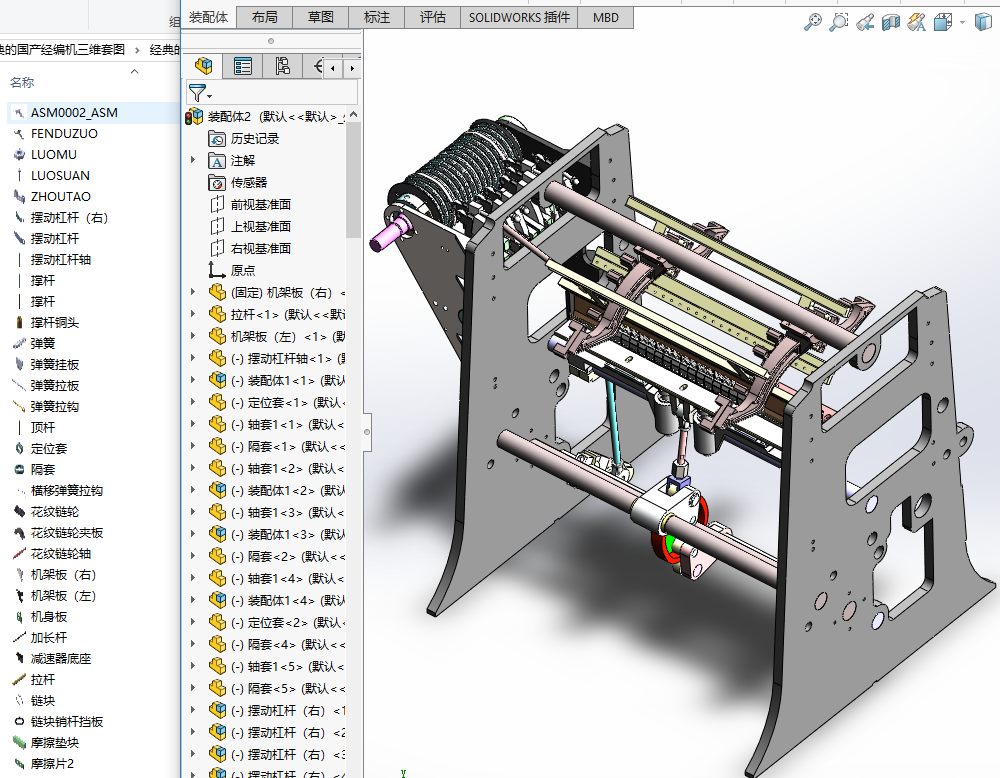This screenshot has height=778, width=1000.
Task: Click the feature tree vertical scrollbar
Action: pyautogui.click(x=353, y=180)
